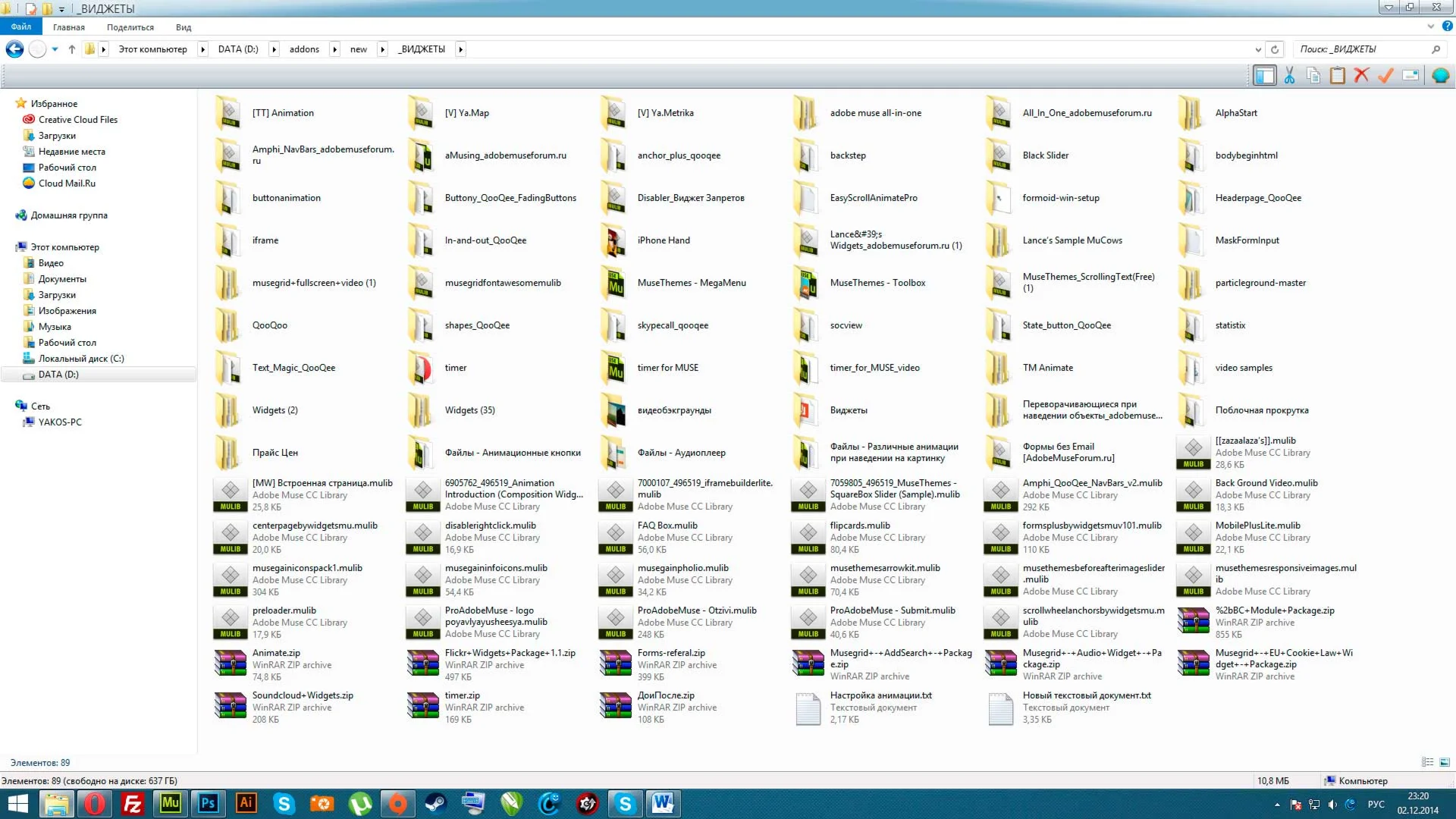Click the red X delete icon
This screenshot has height=819, width=1456.
[x=1362, y=75]
